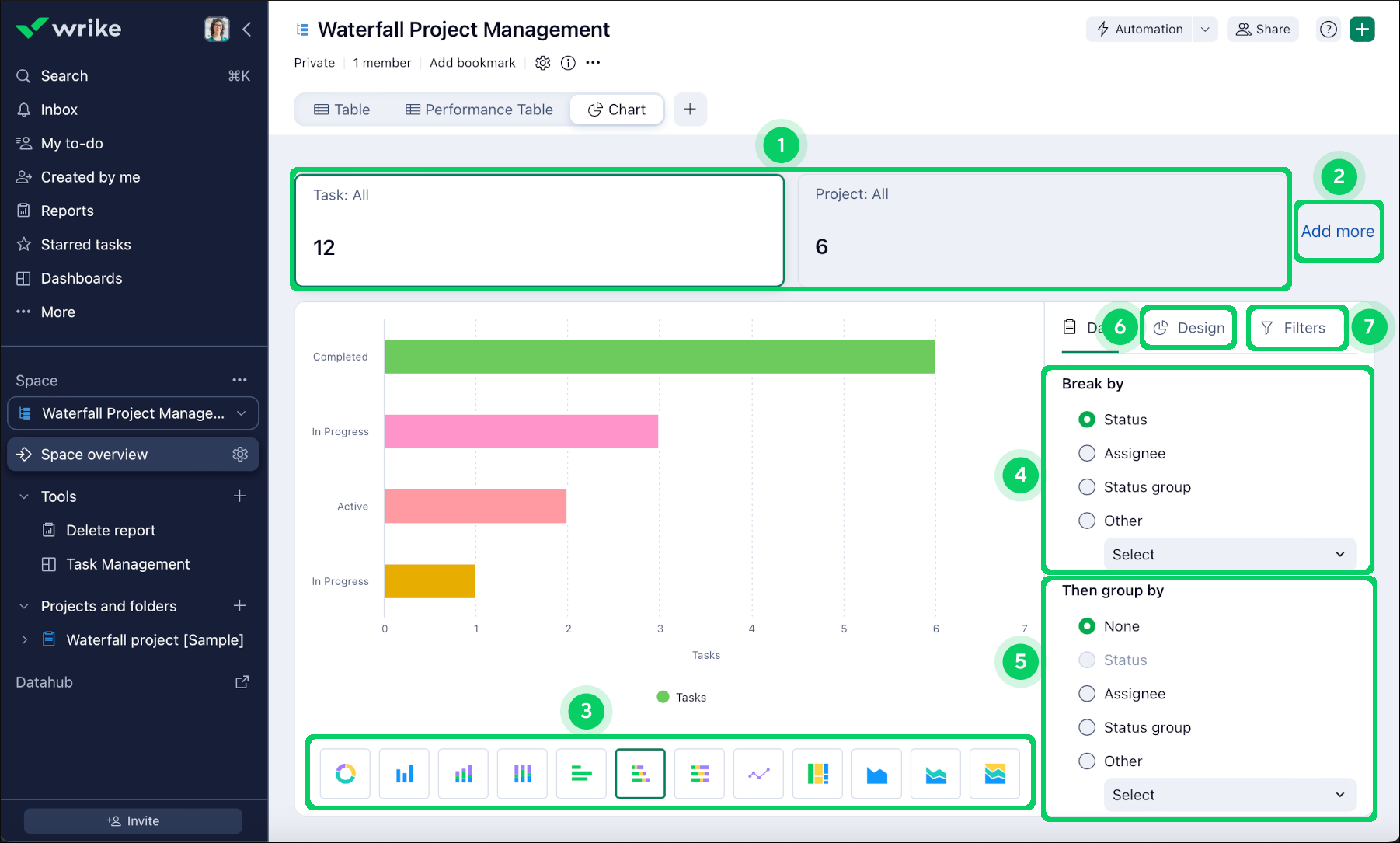Select the Task: All summary card
Screen dimensions: 1400x843
pos(539,231)
